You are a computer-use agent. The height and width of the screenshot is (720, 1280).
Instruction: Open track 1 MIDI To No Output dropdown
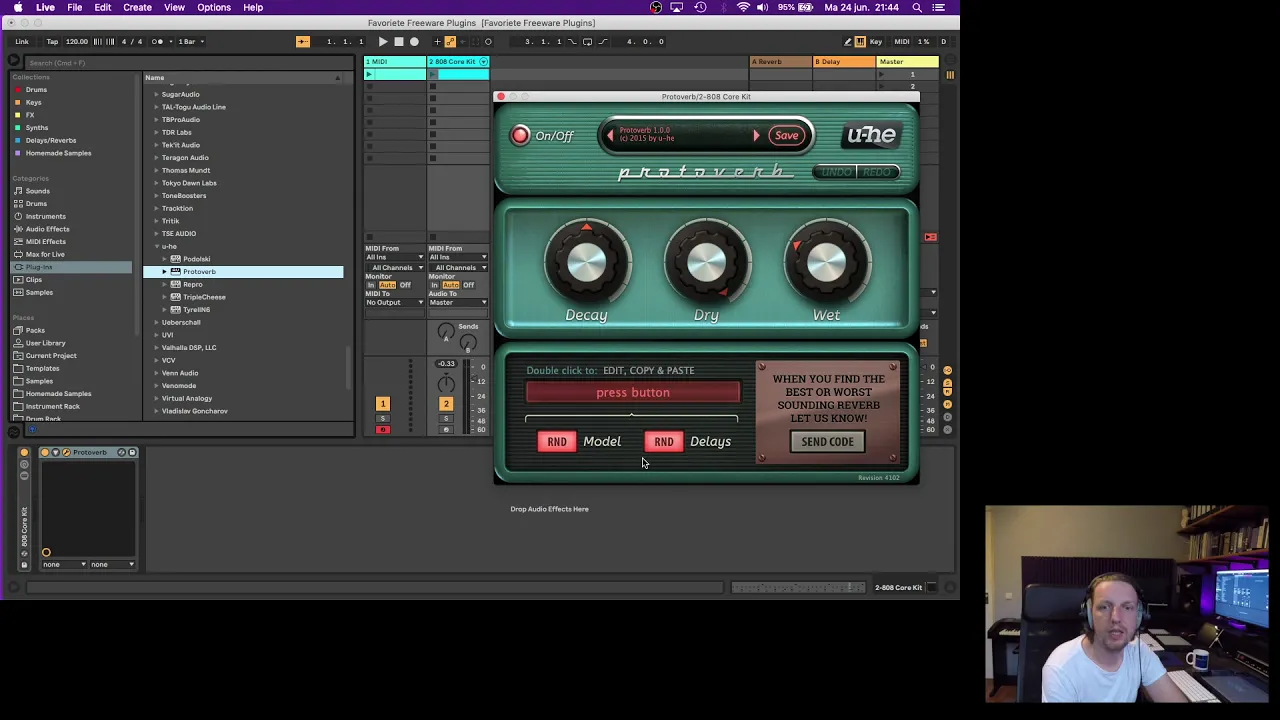[x=395, y=302]
